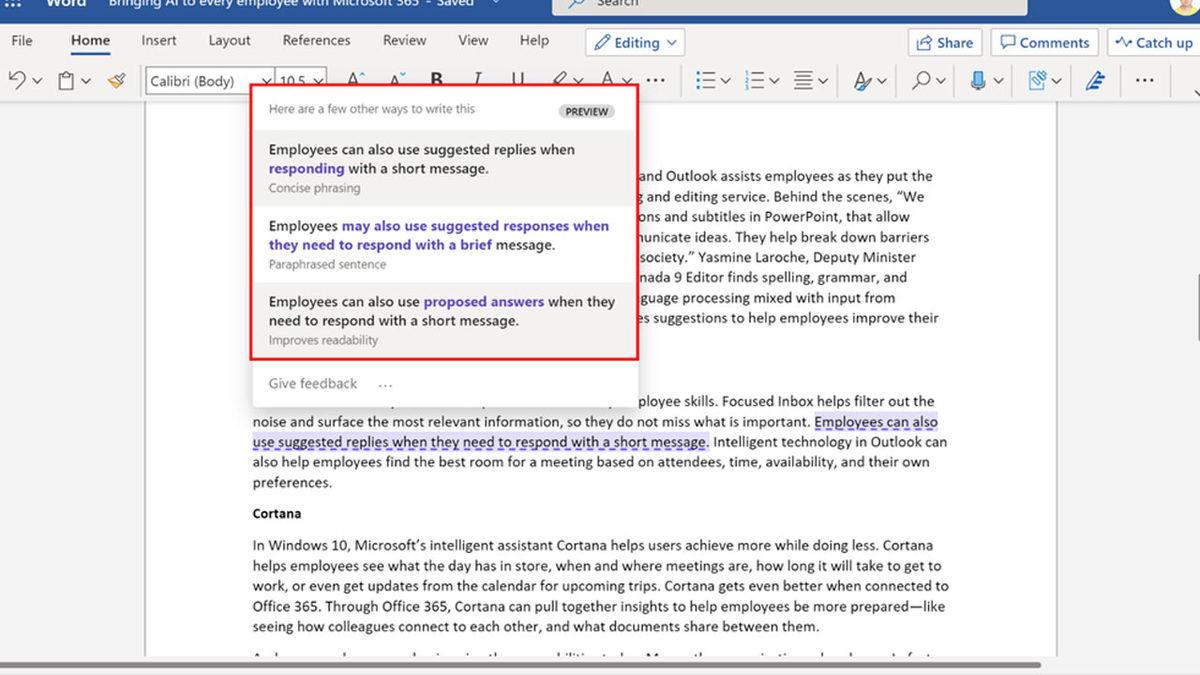Switch to the Review ribbon tab
This screenshot has height=675, width=1200.
click(x=404, y=41)
